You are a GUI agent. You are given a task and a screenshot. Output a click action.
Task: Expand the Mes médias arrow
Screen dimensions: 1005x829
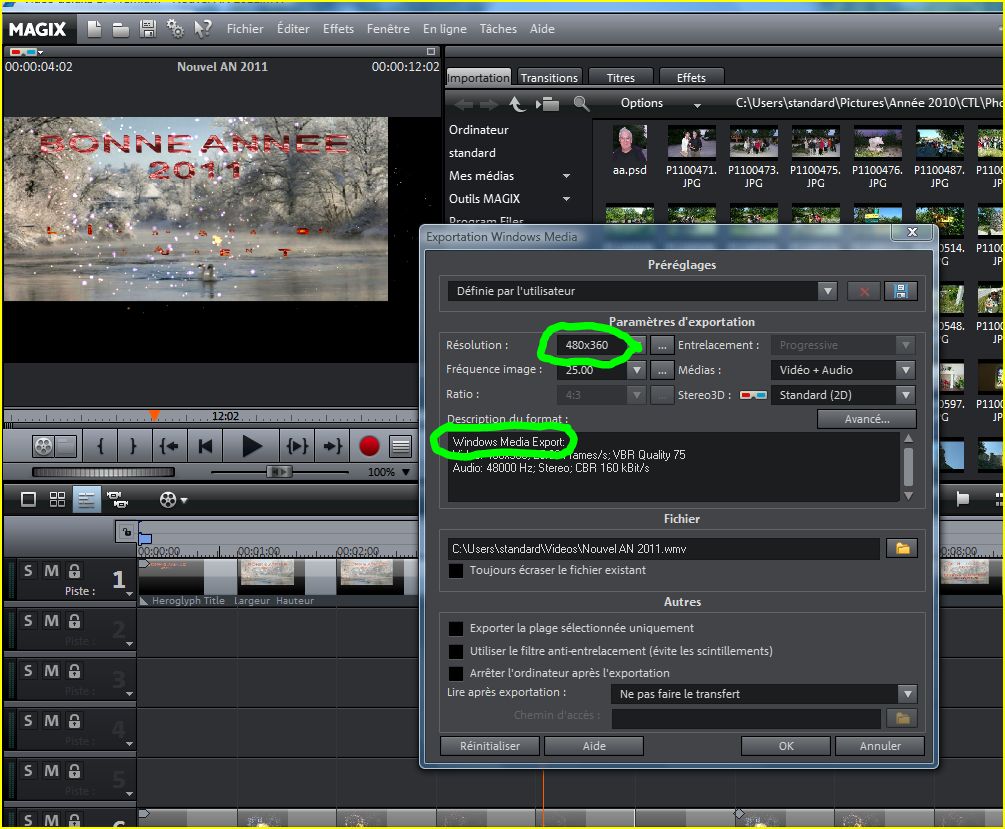[x=567, y=176]
